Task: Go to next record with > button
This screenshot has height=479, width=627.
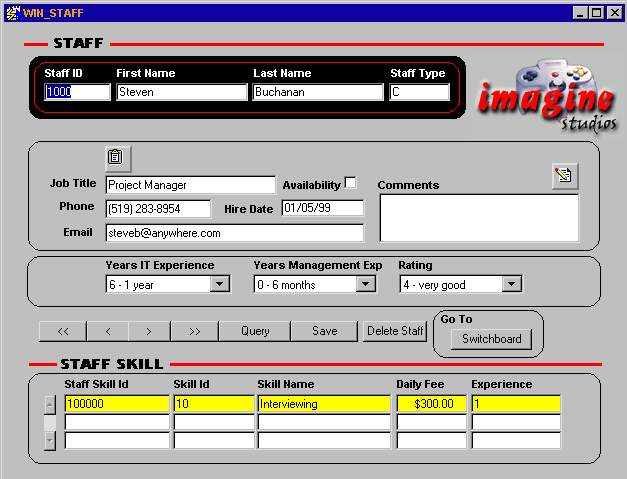Action: [x=148, y=331]
